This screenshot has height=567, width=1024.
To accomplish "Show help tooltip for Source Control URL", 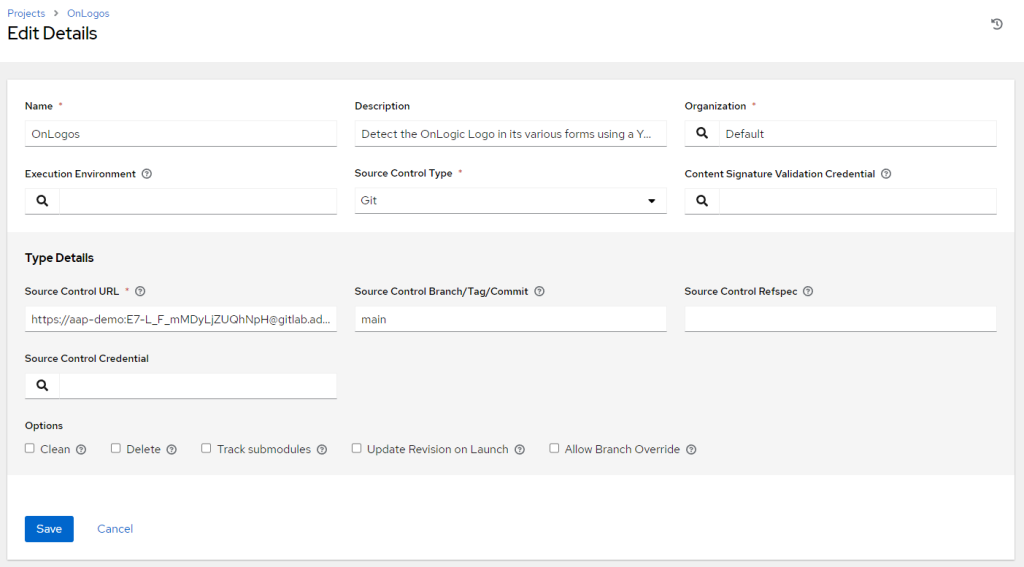I will tap(140, 292).
